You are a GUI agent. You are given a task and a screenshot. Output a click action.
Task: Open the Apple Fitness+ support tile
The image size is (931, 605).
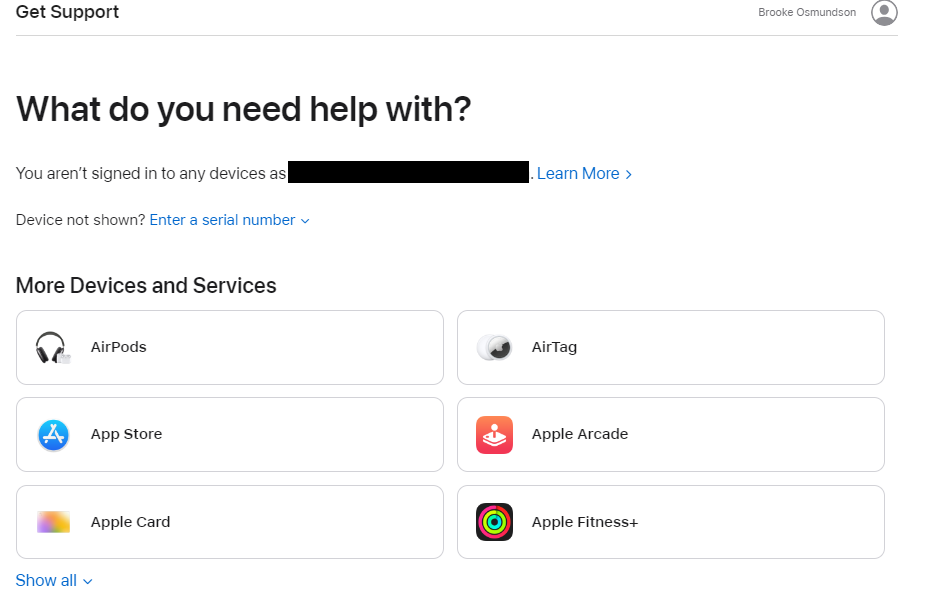pos(670,521)
